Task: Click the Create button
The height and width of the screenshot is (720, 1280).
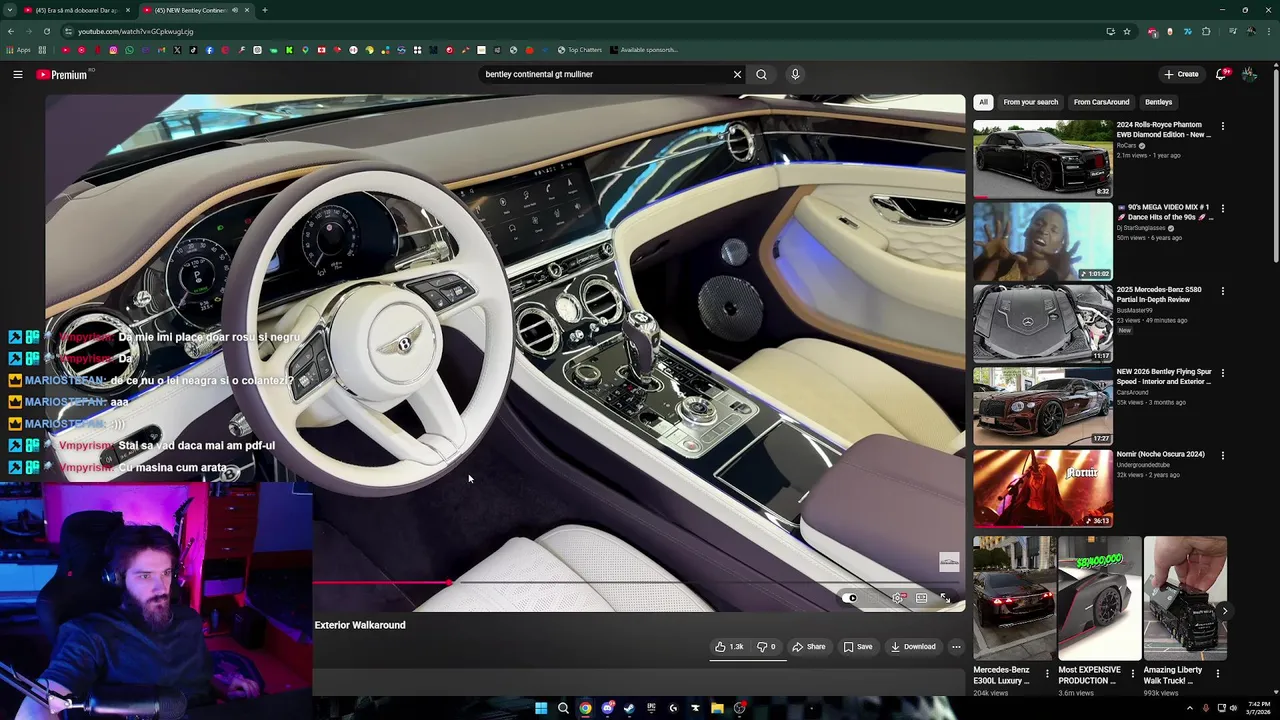Action: tap(1181, 74)
